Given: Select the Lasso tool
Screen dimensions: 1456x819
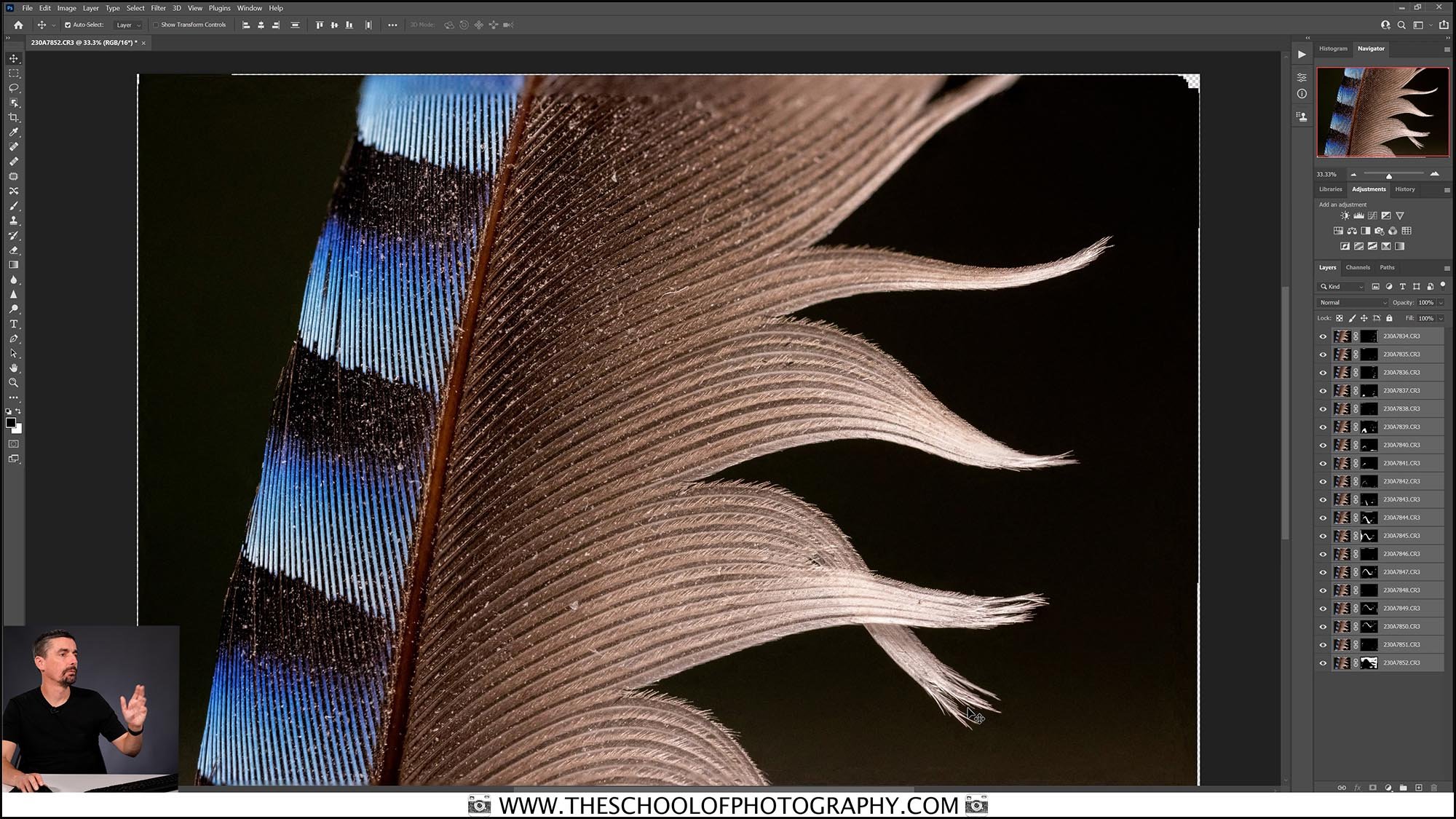Looking at the screenshot, I should [x=13, y=87].
